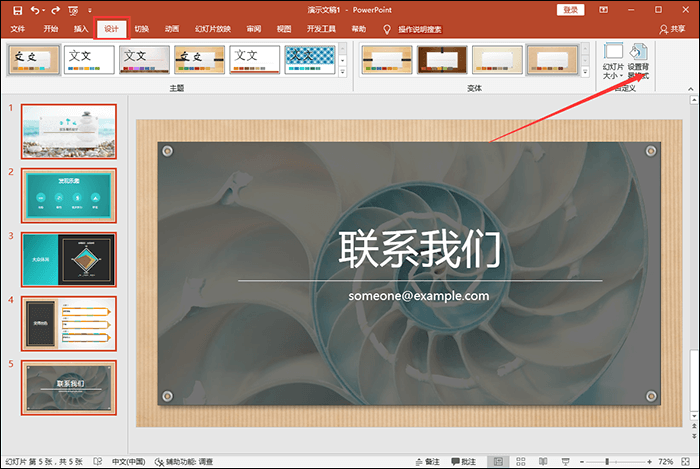Viewport: 700px width, 469px height.
Task: Click the Save icon in quick access toolbar
Action: pyautogui.click(x=17, y=10)
